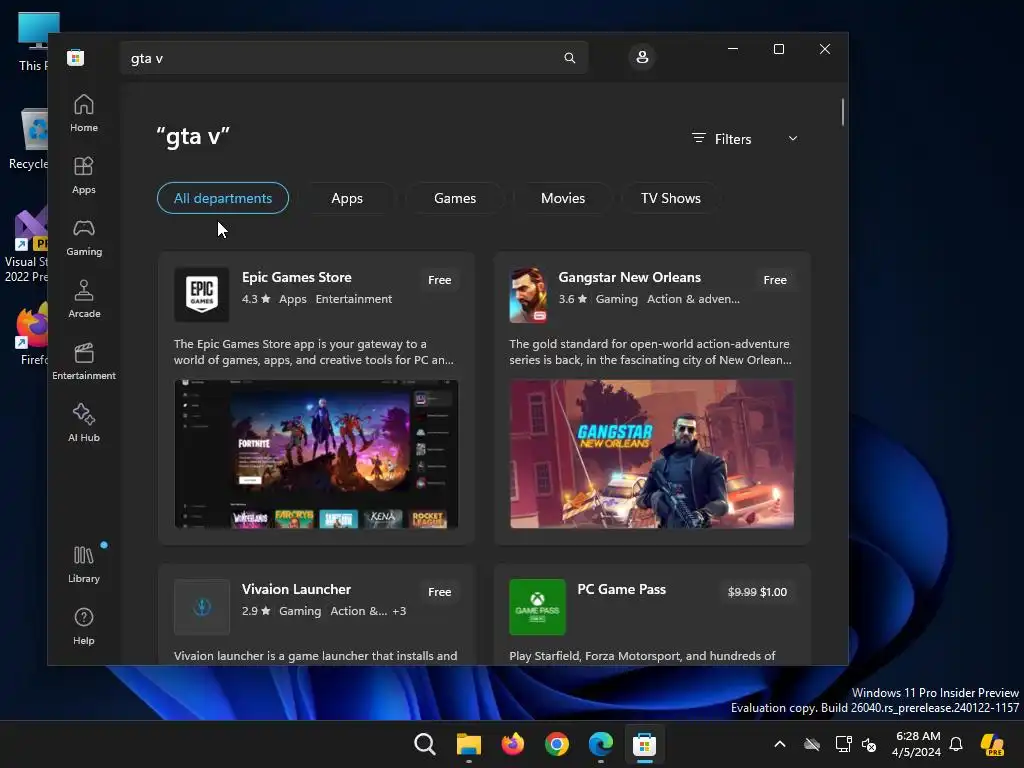The image size is (1024, 768).
Task: Switch to the Apps results tab
Action: (x=347, y=198)
